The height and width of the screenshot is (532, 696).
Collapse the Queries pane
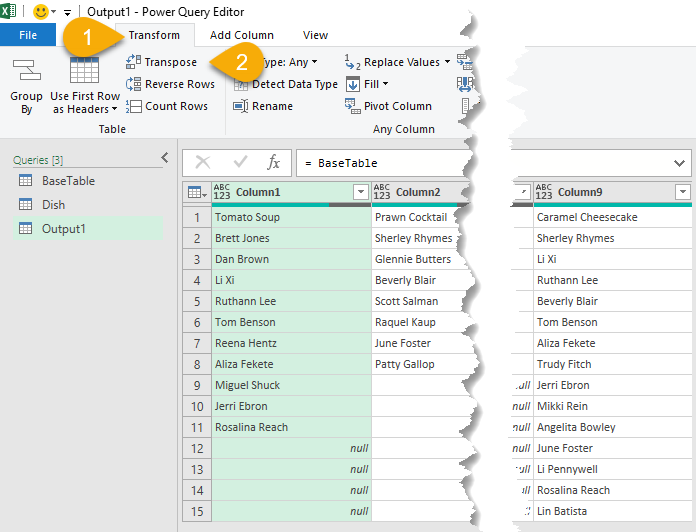165,158
